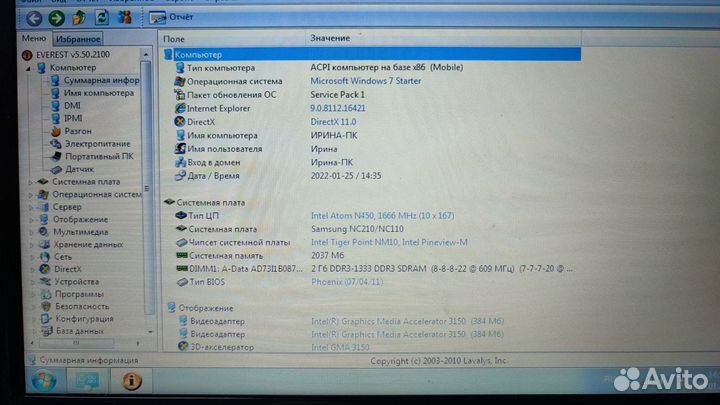The height and width of the screenshot is (405, 720).
Task: Open the Windows Start button
Action: 44,381
